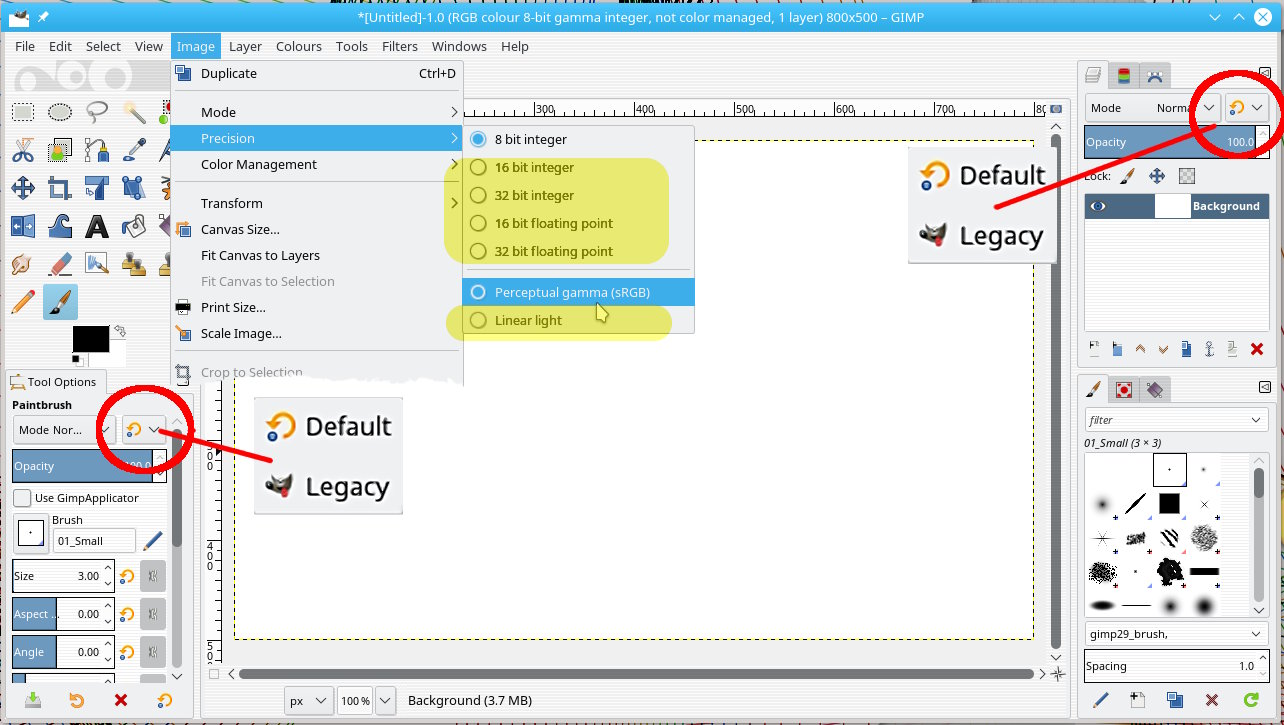Viewport: 1284px width, 725px height.
Task: Click the 01_Small brush name field
Action: (x=93, y=541)
